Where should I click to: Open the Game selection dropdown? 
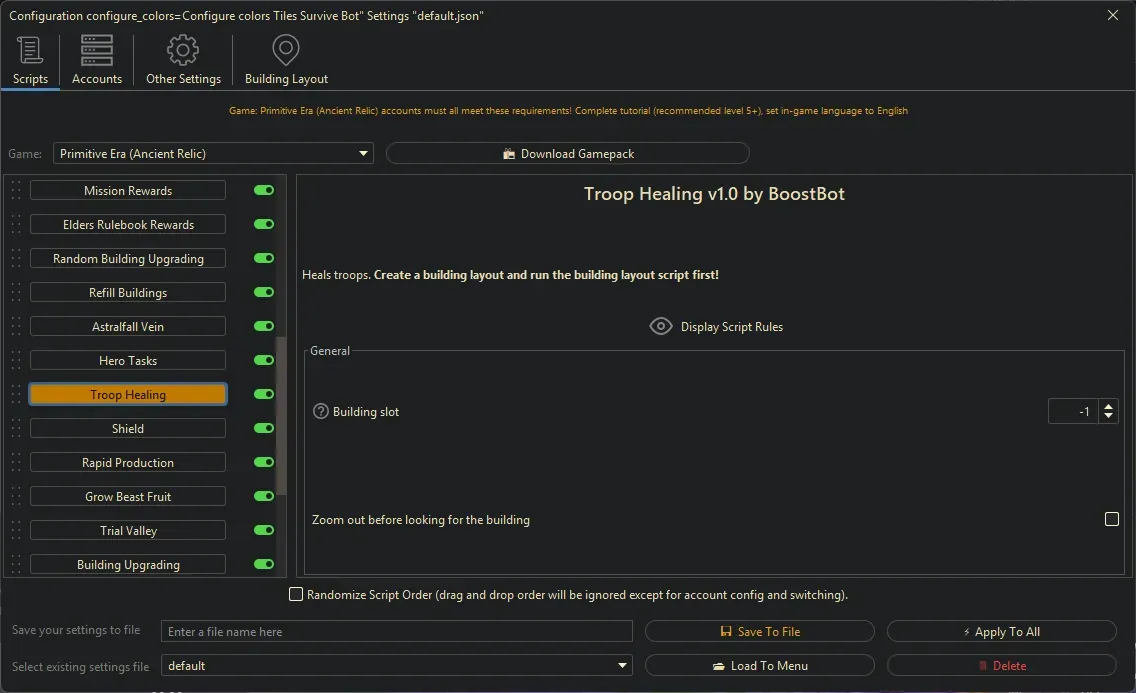coord(362,153)
